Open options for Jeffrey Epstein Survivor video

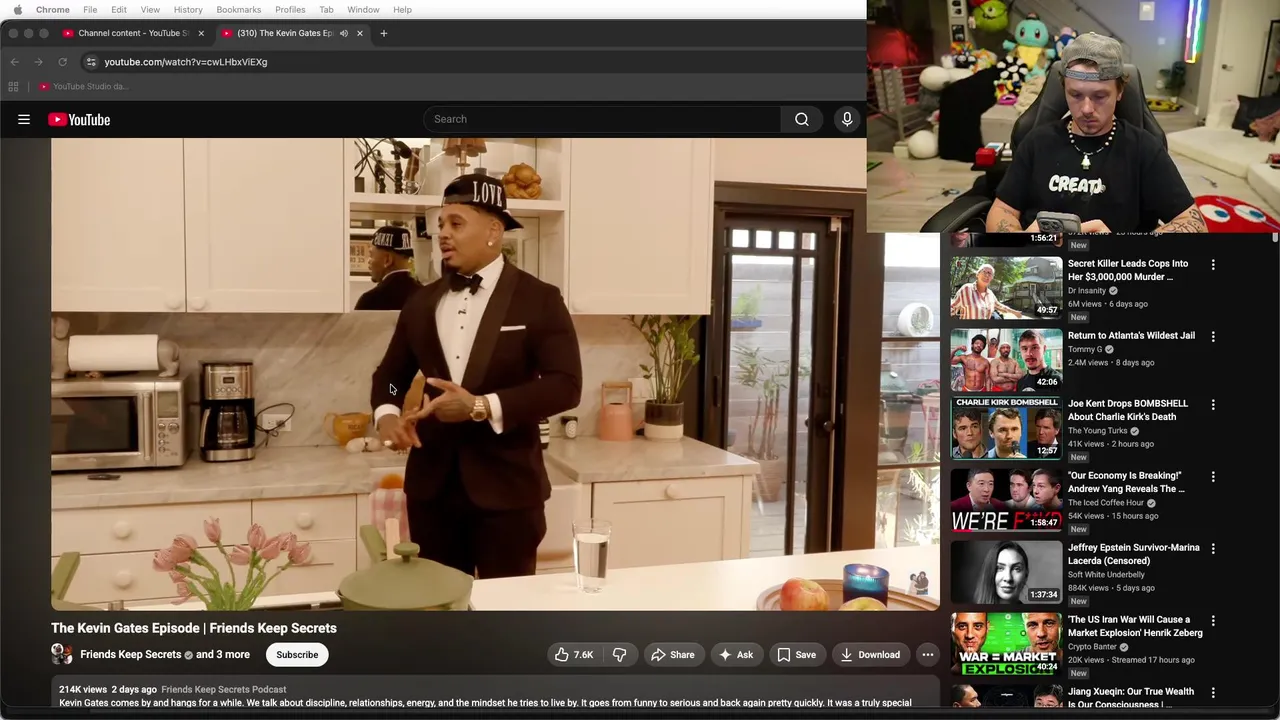coord(1213,549)
